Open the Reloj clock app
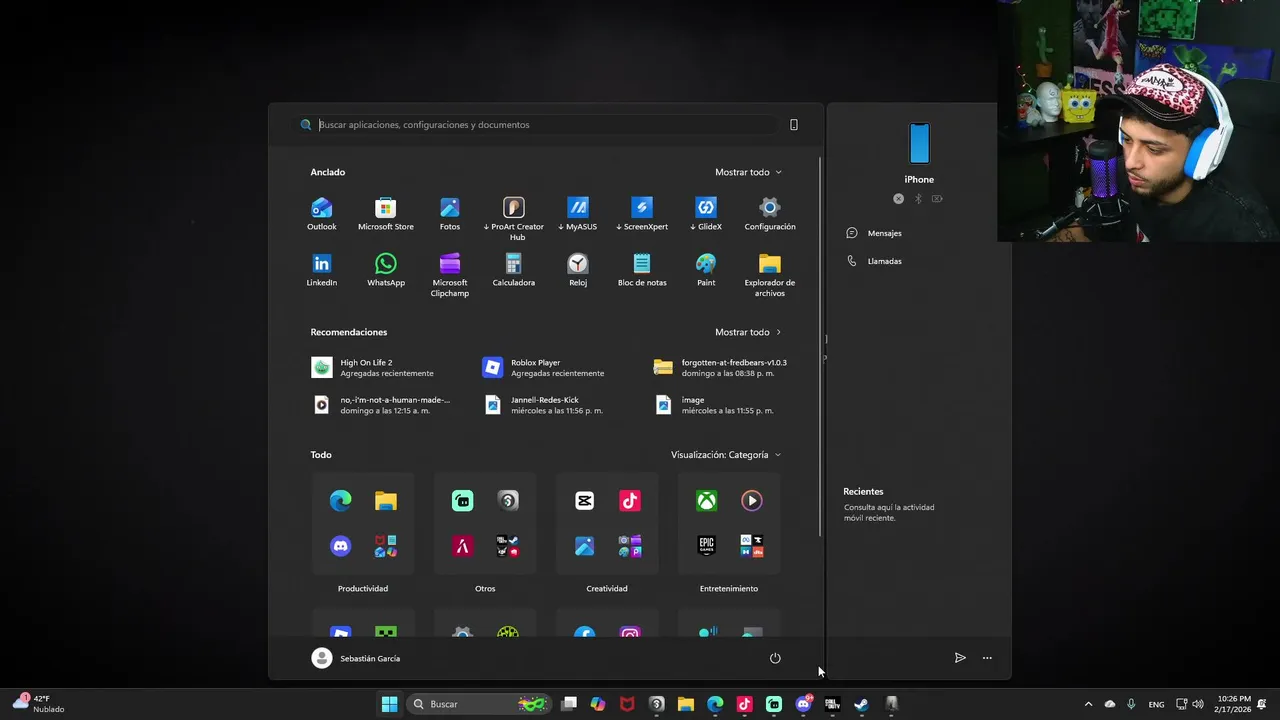This screenshot has width=1280, height=720. pyautogui.click(x=578, y=270)
